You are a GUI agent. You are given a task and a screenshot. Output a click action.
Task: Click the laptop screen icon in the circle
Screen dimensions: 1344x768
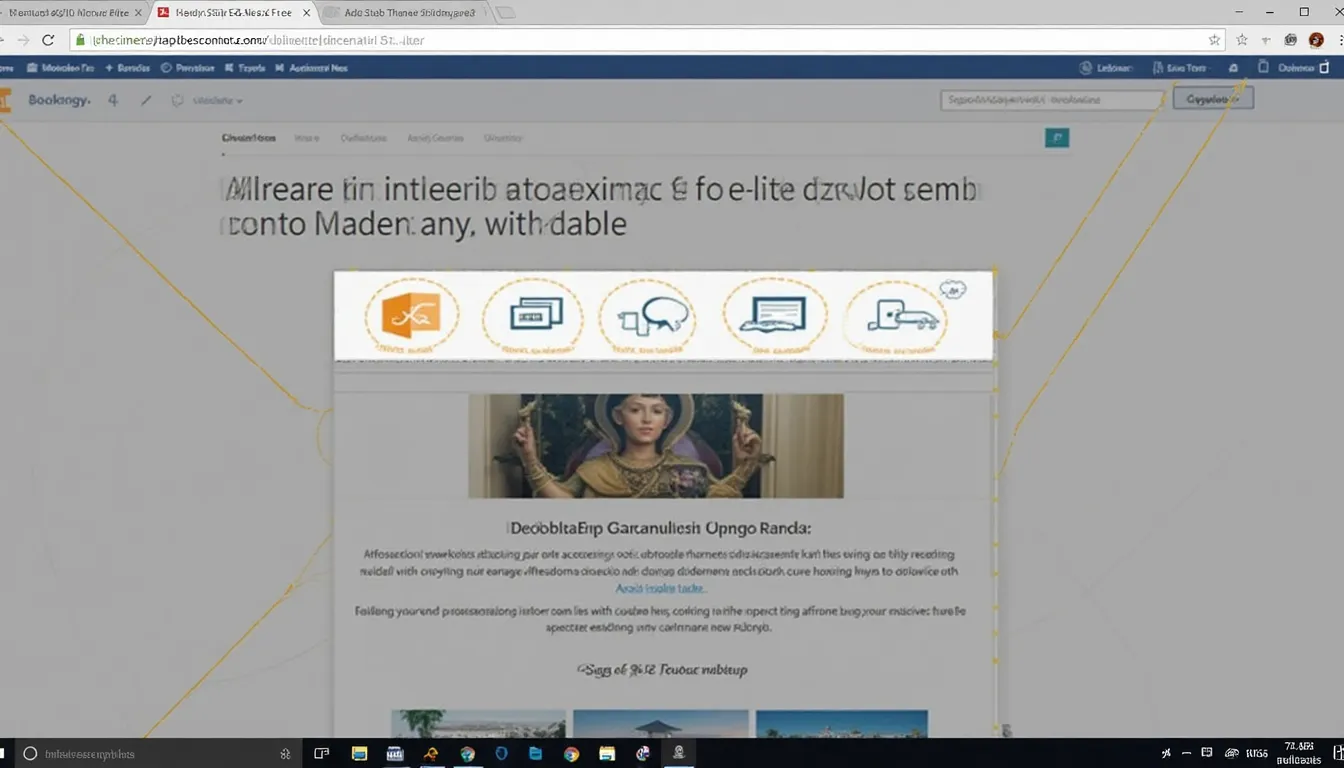tap(773, 314)
